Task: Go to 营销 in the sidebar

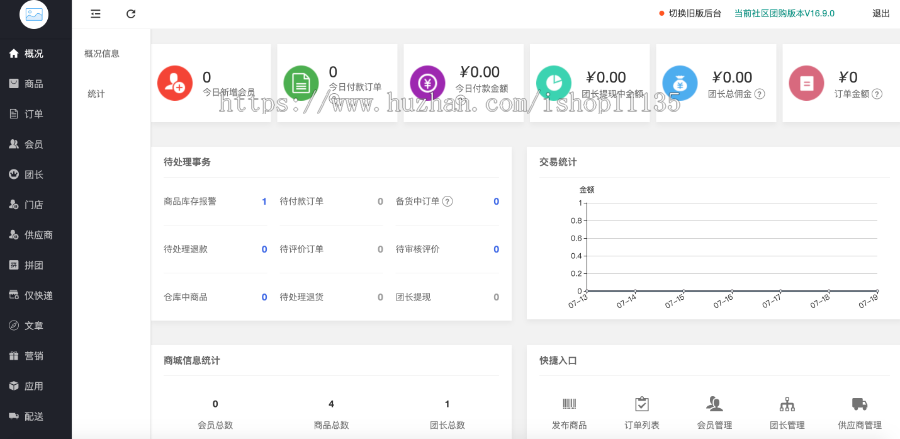Action: point(33,355)
